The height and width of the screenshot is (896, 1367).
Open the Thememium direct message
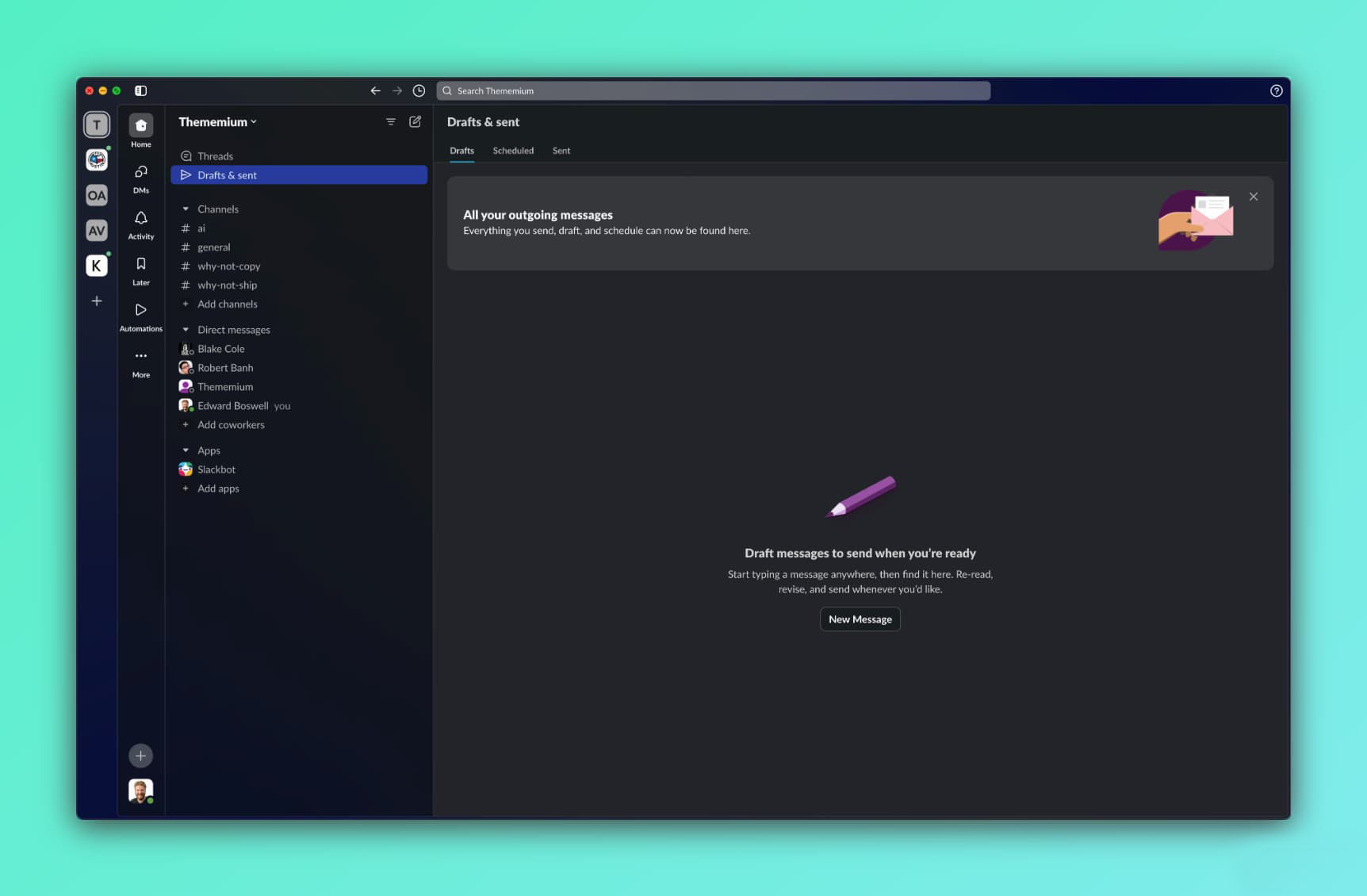coord(299,387)
